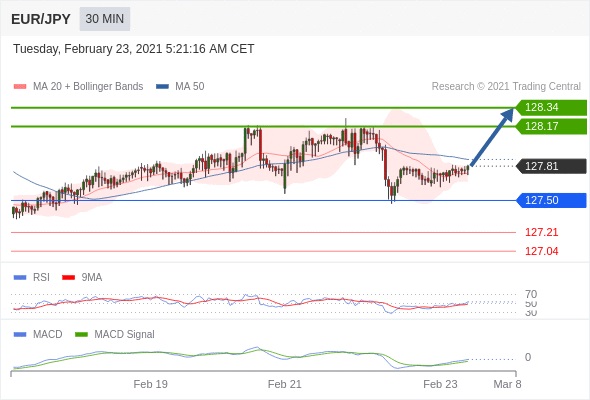
Task: Click the 30 MIN timeframe button
Action: pyautogui.click(x=105, y=19)
